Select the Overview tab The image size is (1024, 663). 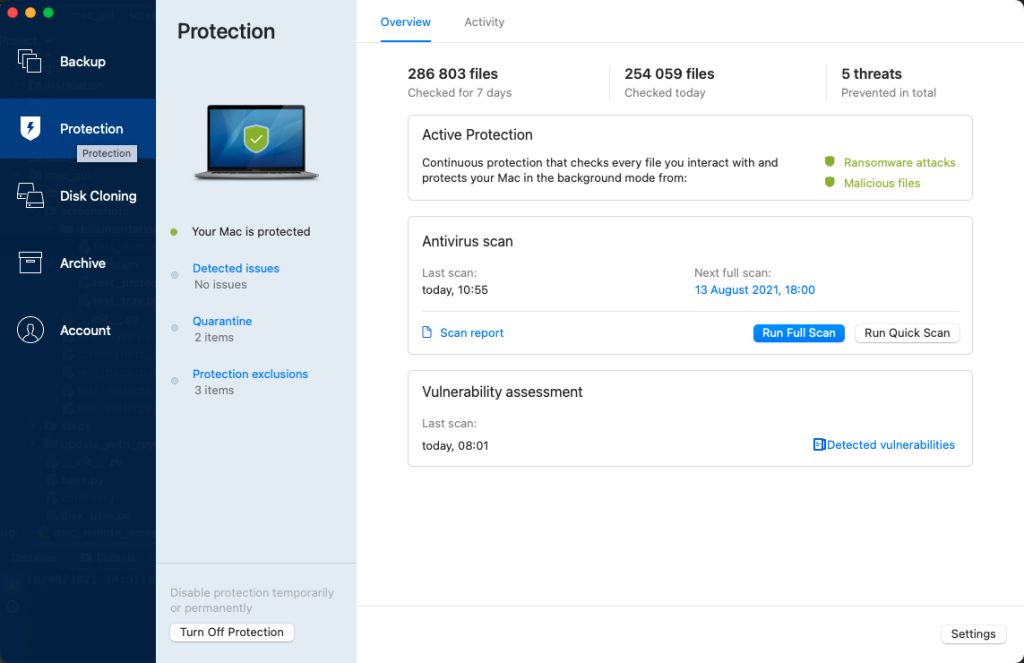405,22
